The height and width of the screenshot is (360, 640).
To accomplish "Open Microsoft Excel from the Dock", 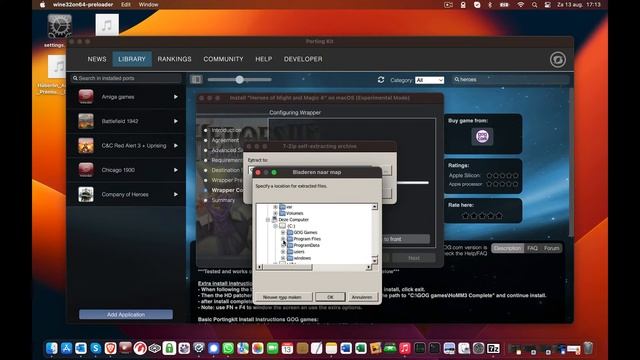I will click(x=361, y=348).
